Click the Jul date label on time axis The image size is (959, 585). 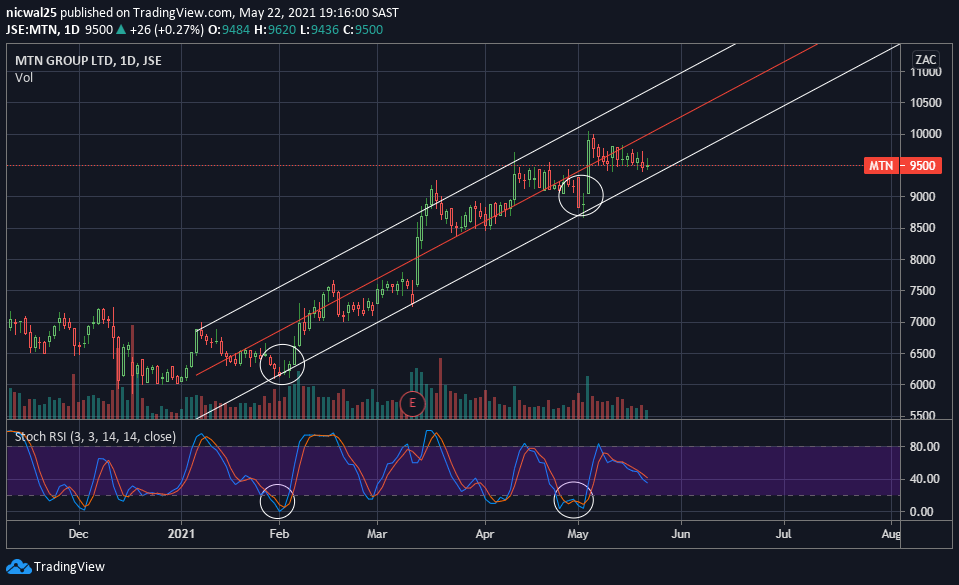783,534
